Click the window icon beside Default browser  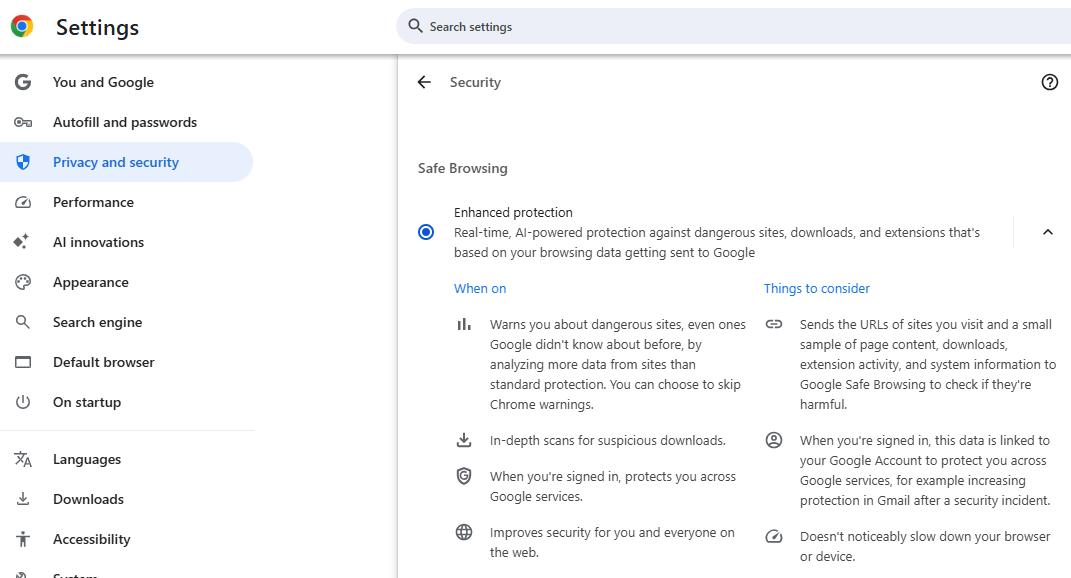click(x=23, y=362)
